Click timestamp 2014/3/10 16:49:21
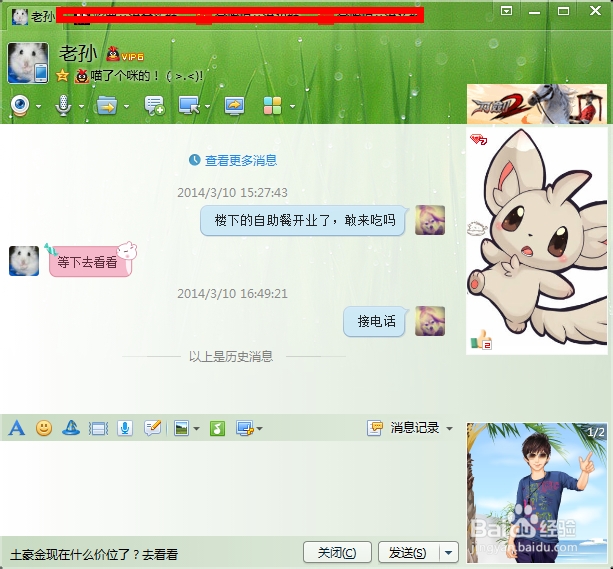This screenshot has height=569, width=613. pos(233,293)
